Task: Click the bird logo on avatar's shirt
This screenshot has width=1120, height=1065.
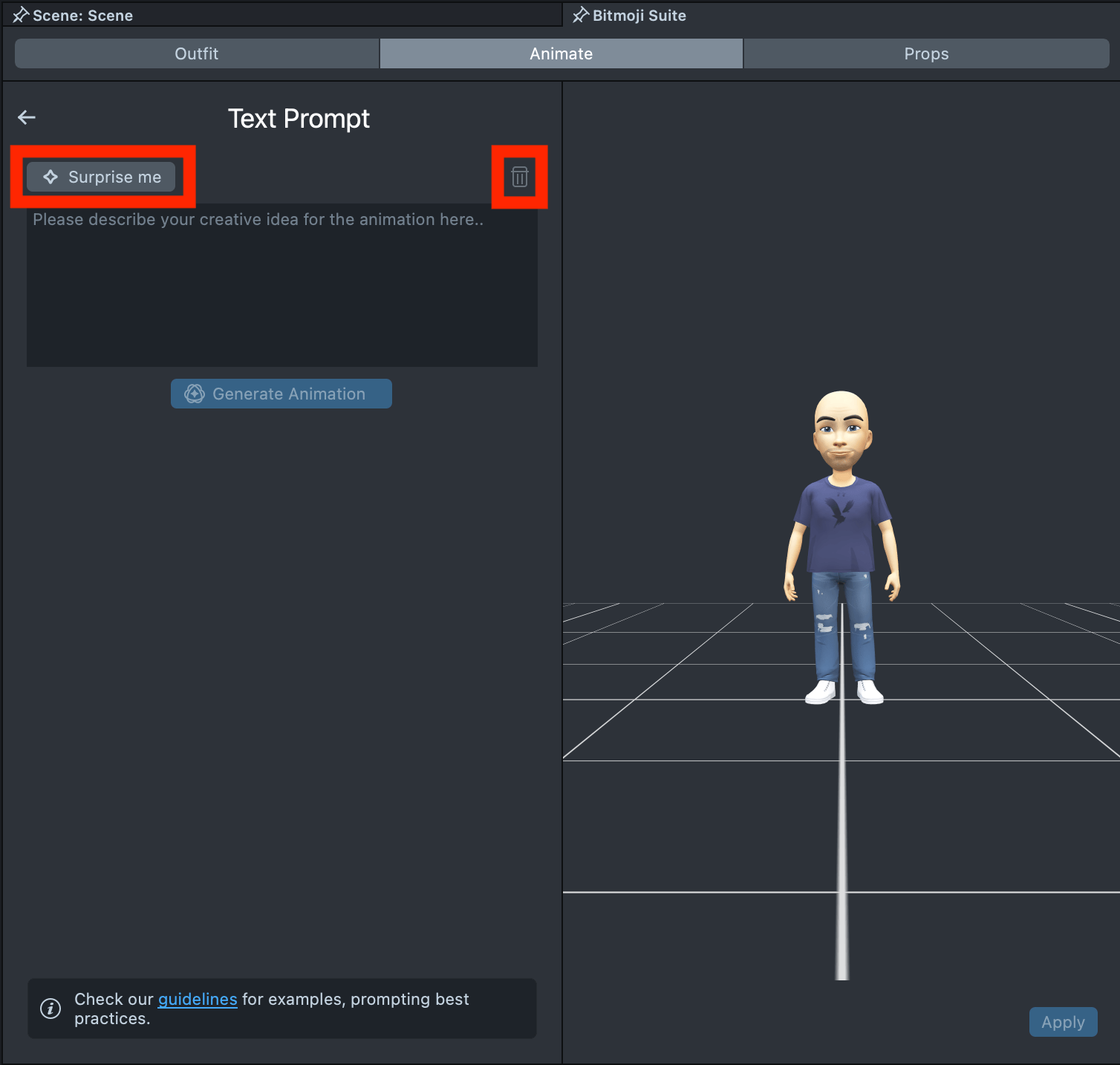Action: click(839, 511)
